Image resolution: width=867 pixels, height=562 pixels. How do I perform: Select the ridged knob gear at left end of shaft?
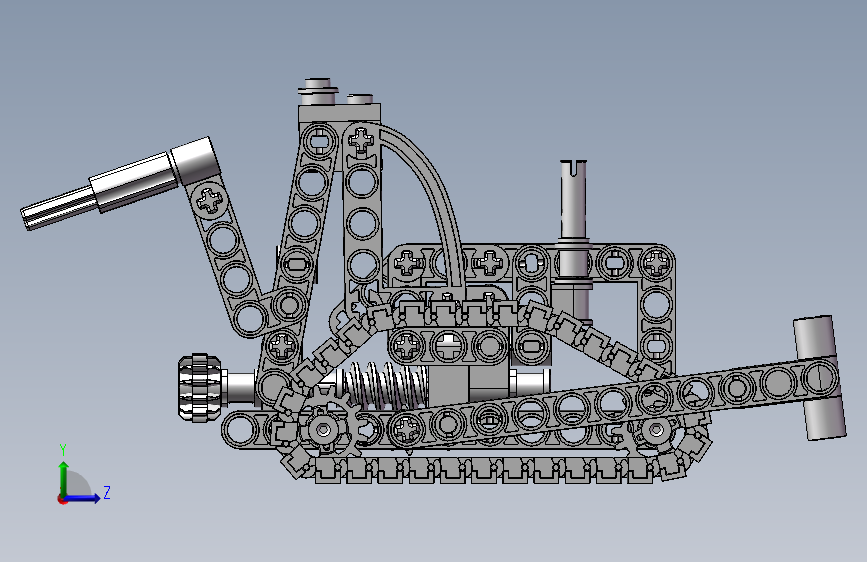pyautogui.click(x=199, y=388)
